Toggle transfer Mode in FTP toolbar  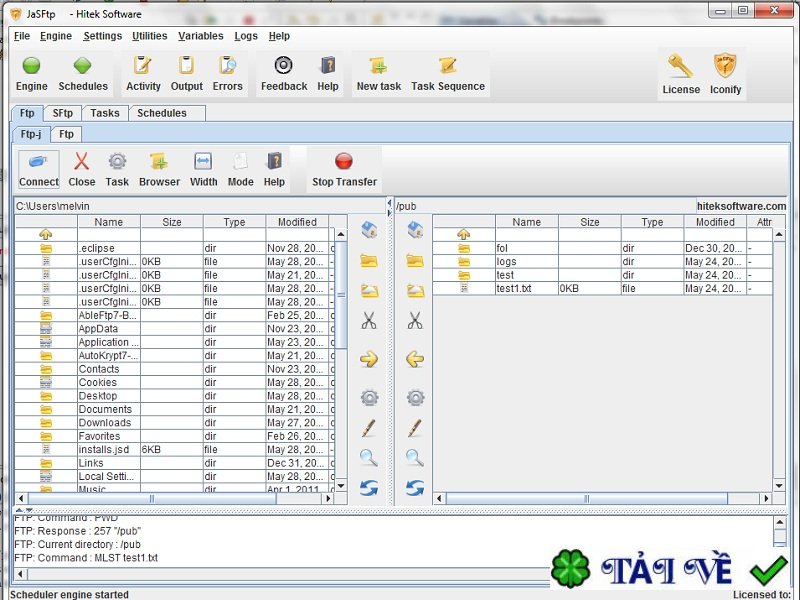[x=240, y=162]
